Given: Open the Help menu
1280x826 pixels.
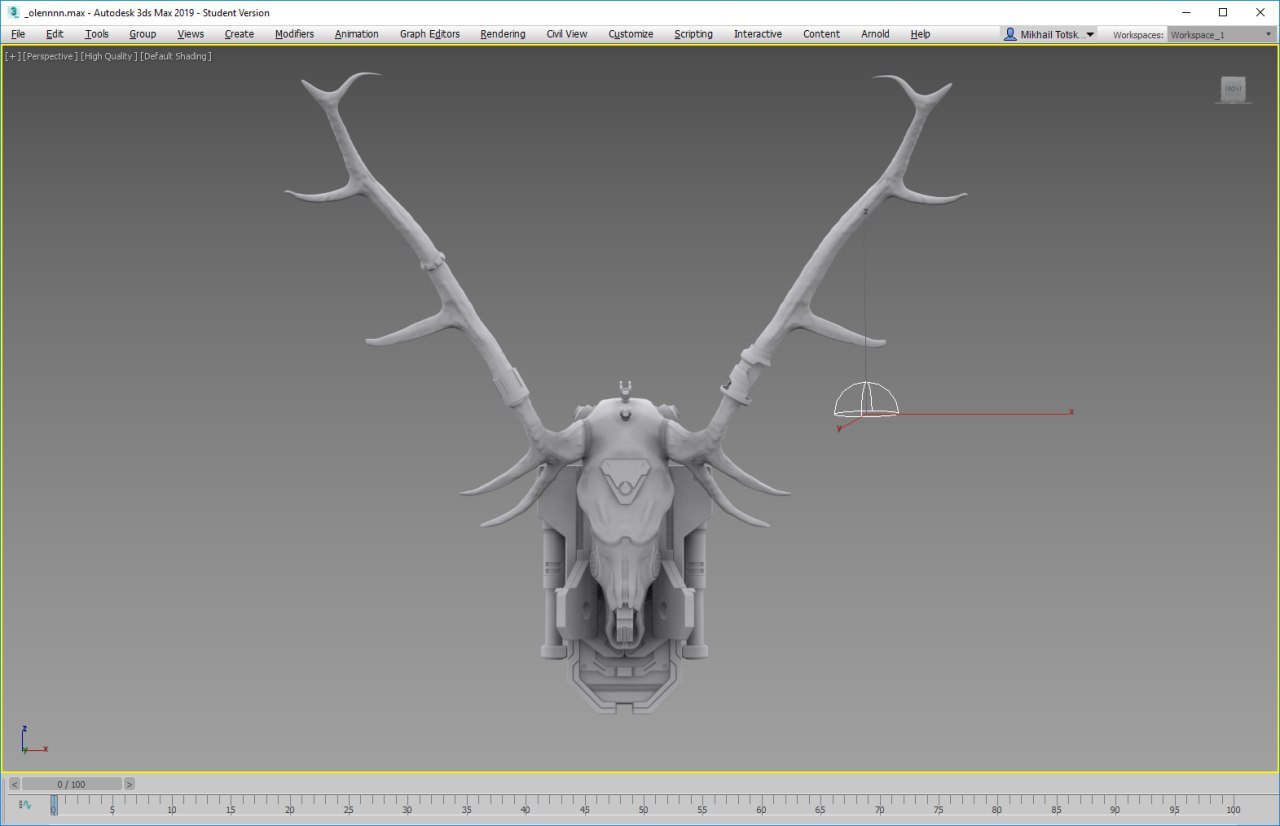Looking at the screenshot, I should tap(920, 34).
